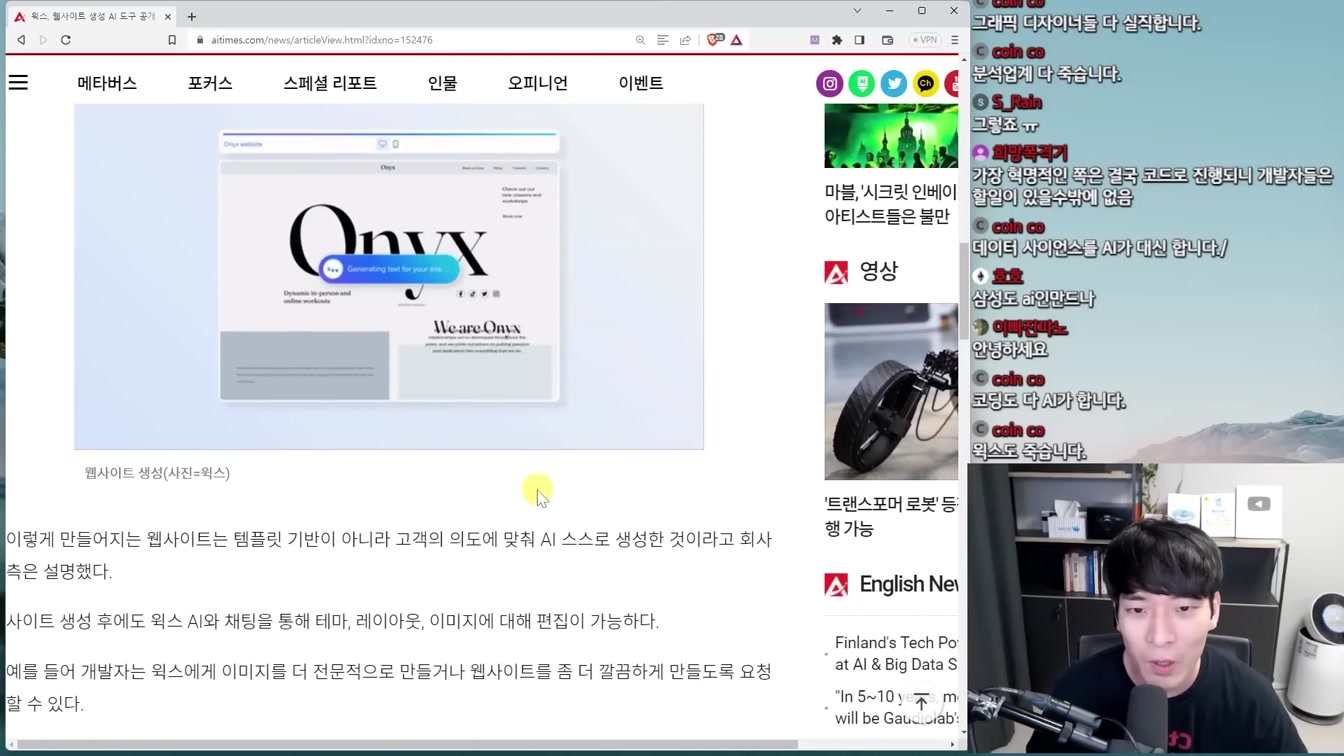Click the Onyx website generation image

389,276
